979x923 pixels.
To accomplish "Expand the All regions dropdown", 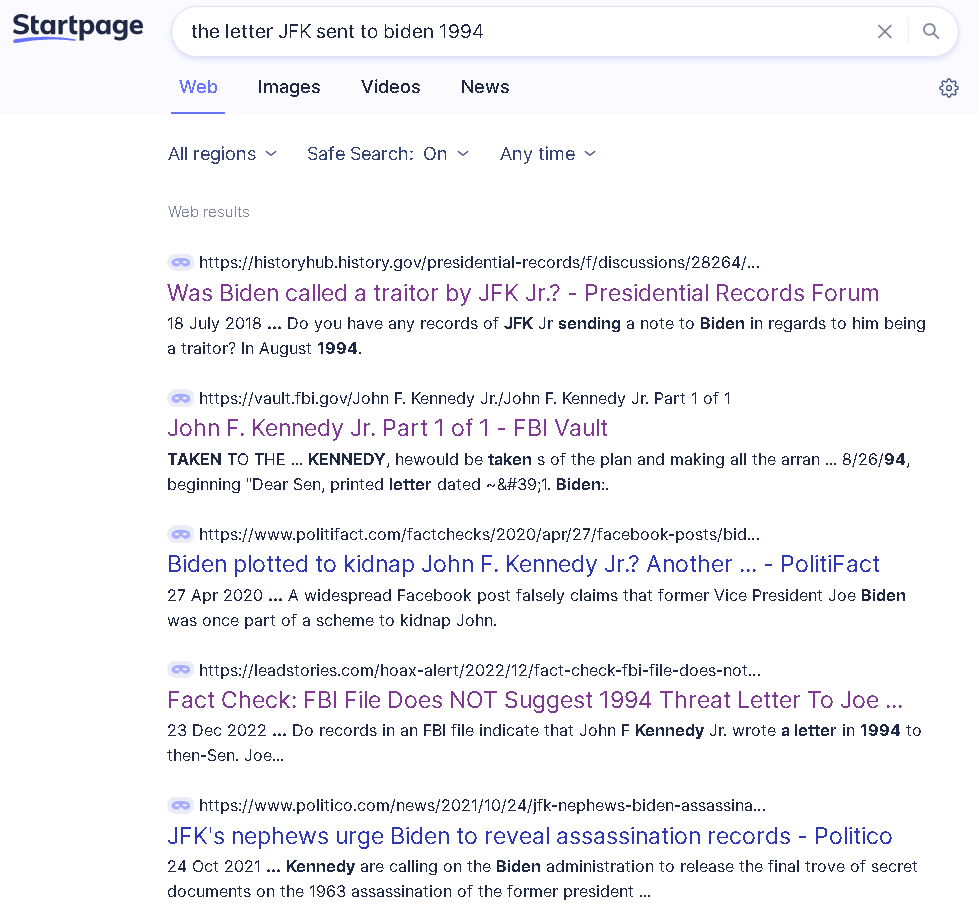I will click(222, 154).
